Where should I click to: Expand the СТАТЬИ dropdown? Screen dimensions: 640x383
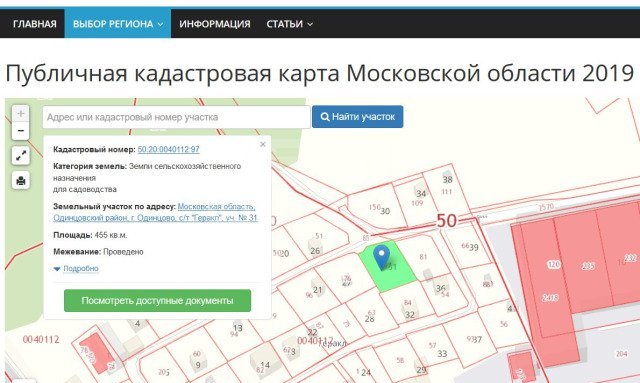pyautogui.click(x=289, y=24)
